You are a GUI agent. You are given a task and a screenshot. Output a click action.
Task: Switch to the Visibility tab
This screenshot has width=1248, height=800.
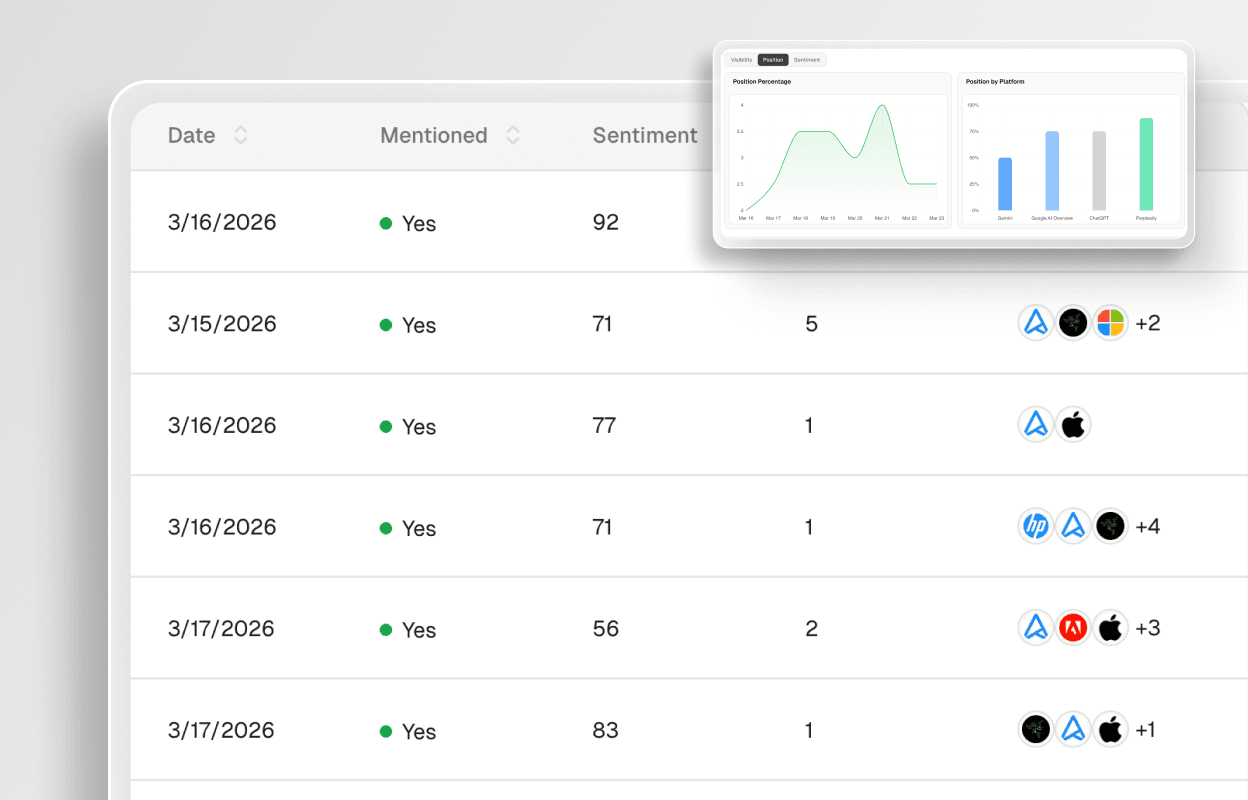tap(741, 59)
